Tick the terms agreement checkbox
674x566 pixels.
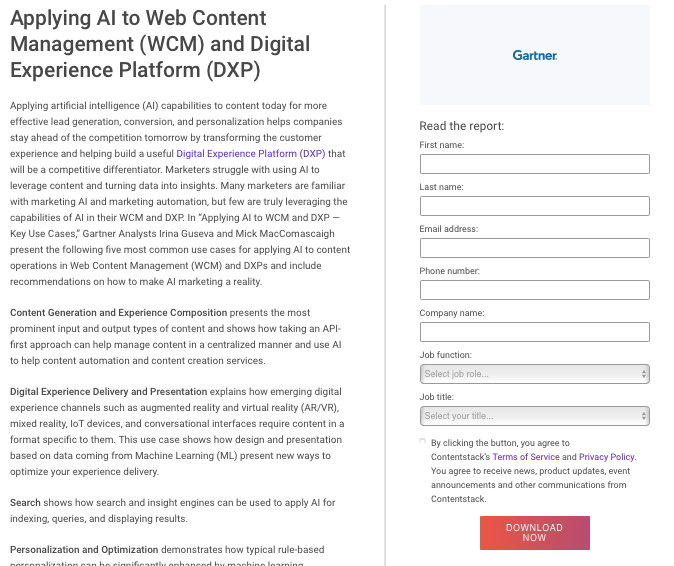tap(423, 441)
